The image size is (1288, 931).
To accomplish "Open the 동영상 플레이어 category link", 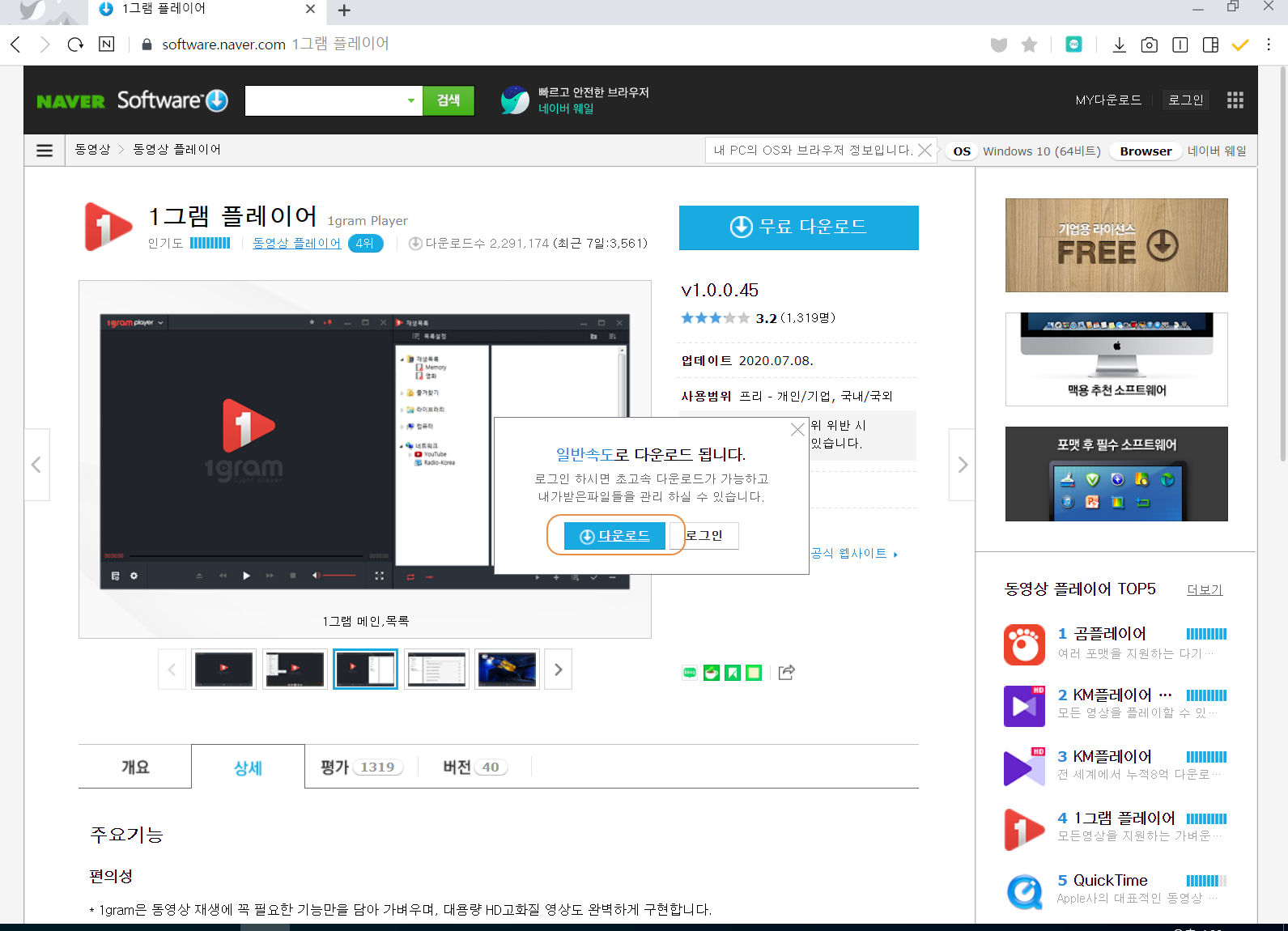I will pyautogui.click(x=296, y=243).
